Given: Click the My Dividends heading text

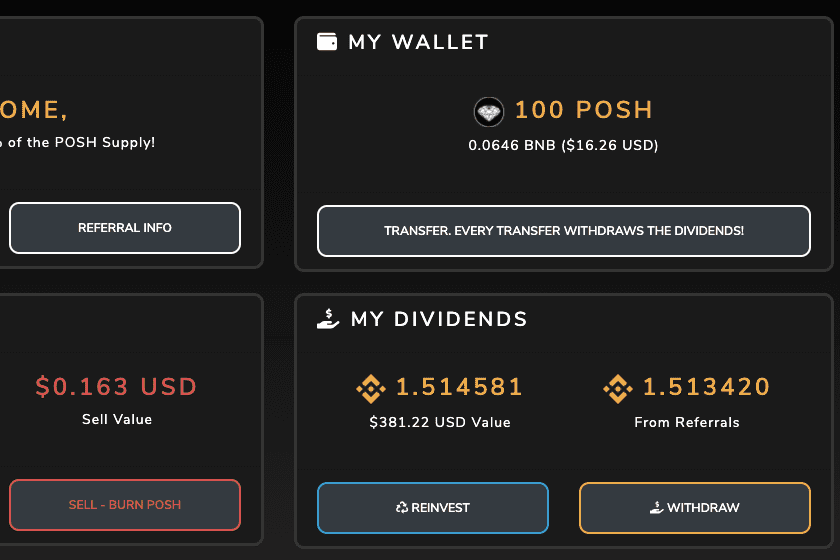Looking at the screenshot, I should pos(439,320).
